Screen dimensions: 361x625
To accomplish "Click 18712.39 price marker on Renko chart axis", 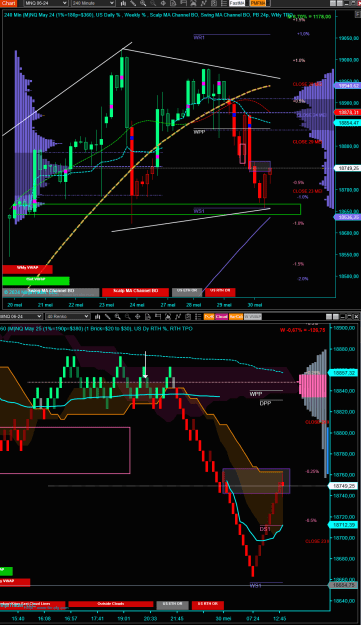I will pos(343,525).
